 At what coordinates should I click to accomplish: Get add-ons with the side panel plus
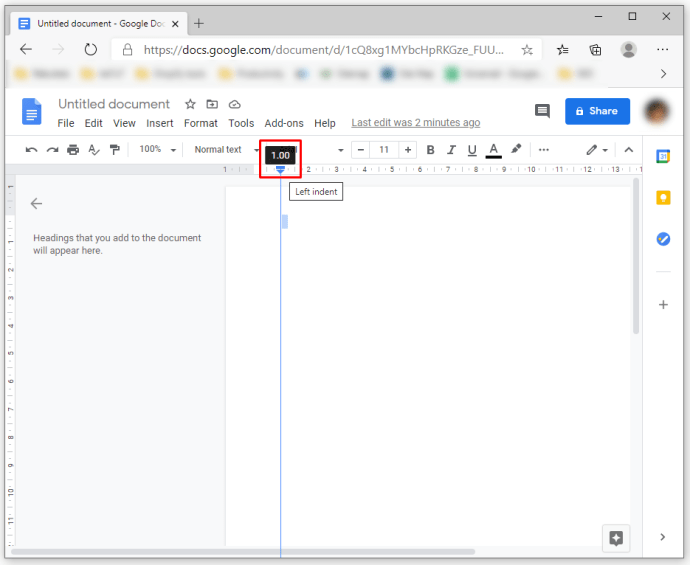click(x=663, y=305)
